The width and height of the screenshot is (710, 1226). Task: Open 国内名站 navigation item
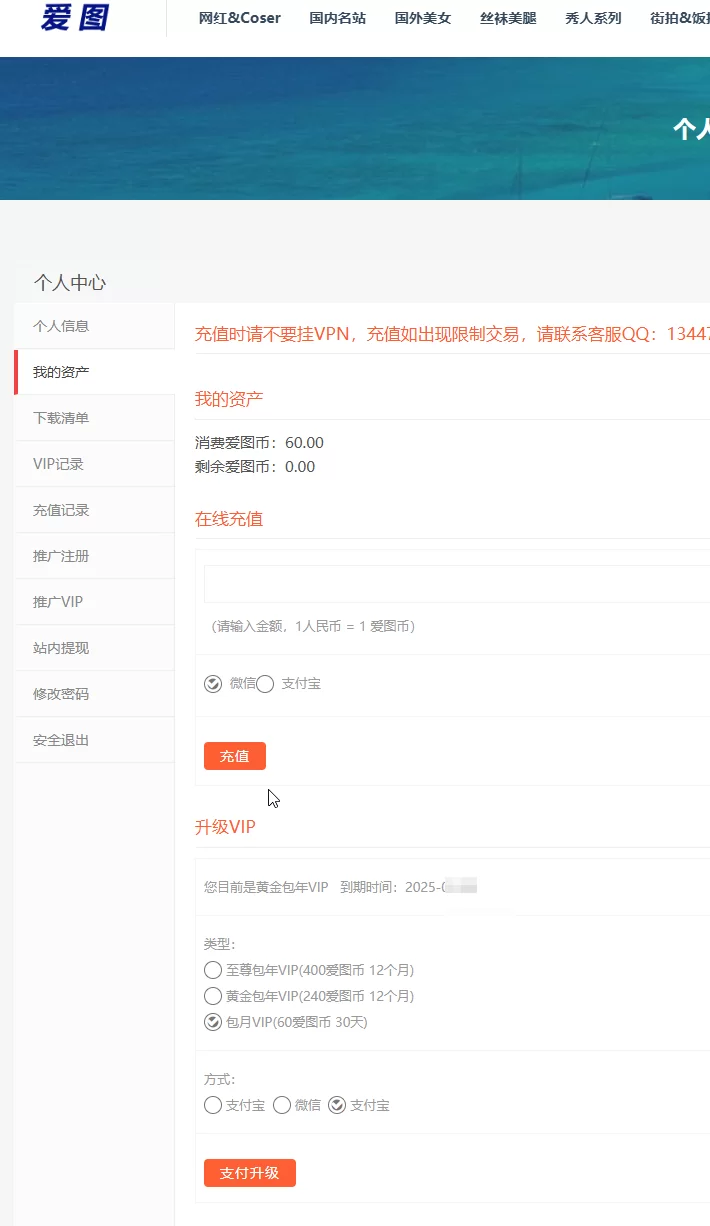coord(338,18)
